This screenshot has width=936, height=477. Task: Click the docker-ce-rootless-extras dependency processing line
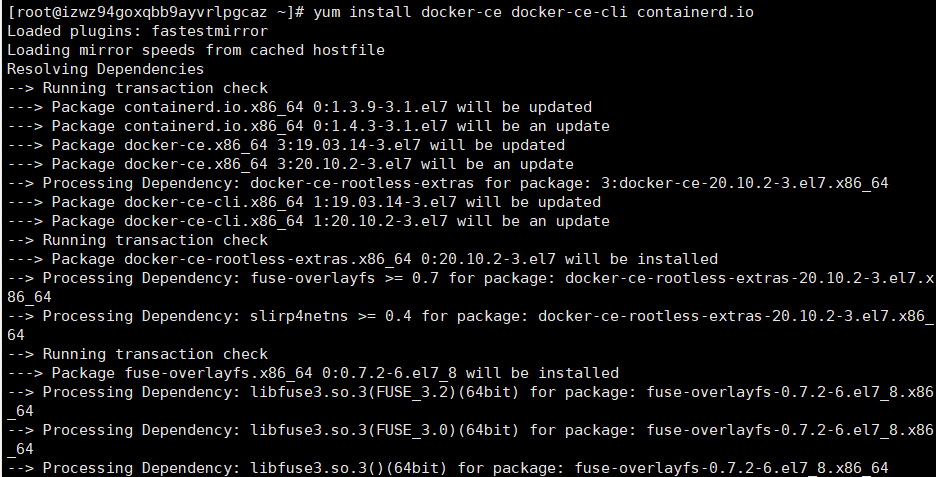click(x=448, y=183)
